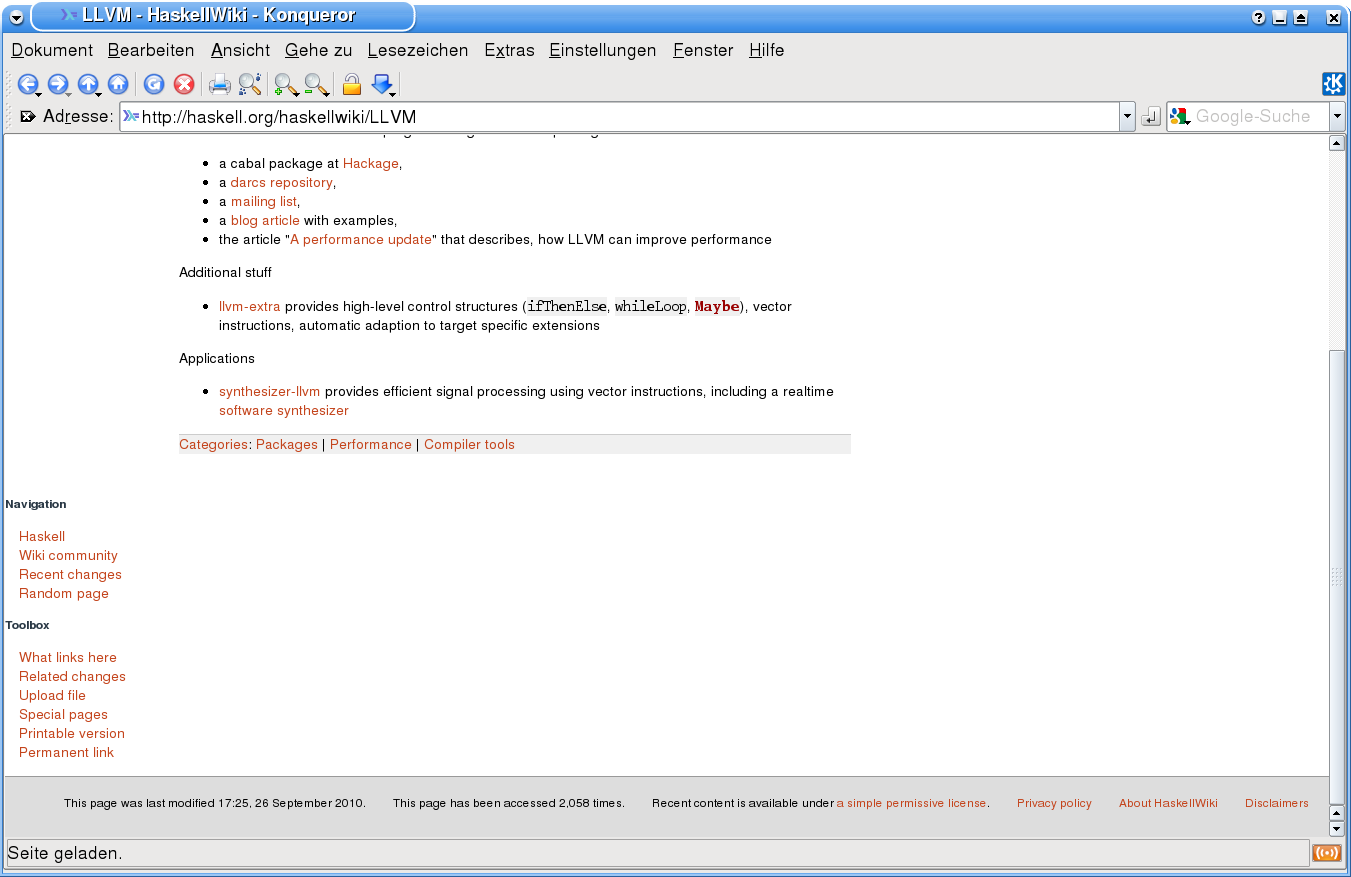Screen dimensions: 1351x877
Task: Follow the Hackage link
Action: pyautogui.click(x=371, y=164)
